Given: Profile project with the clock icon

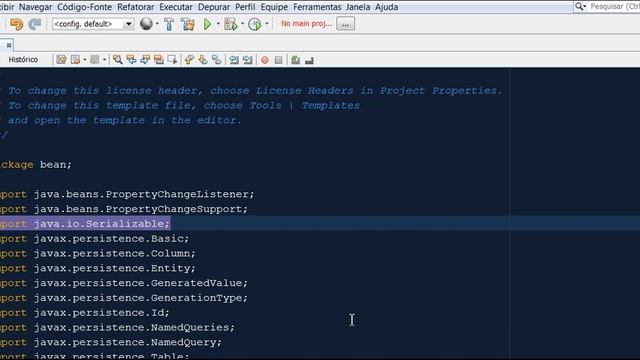Looking at the screenshot, I should (255, 24).
